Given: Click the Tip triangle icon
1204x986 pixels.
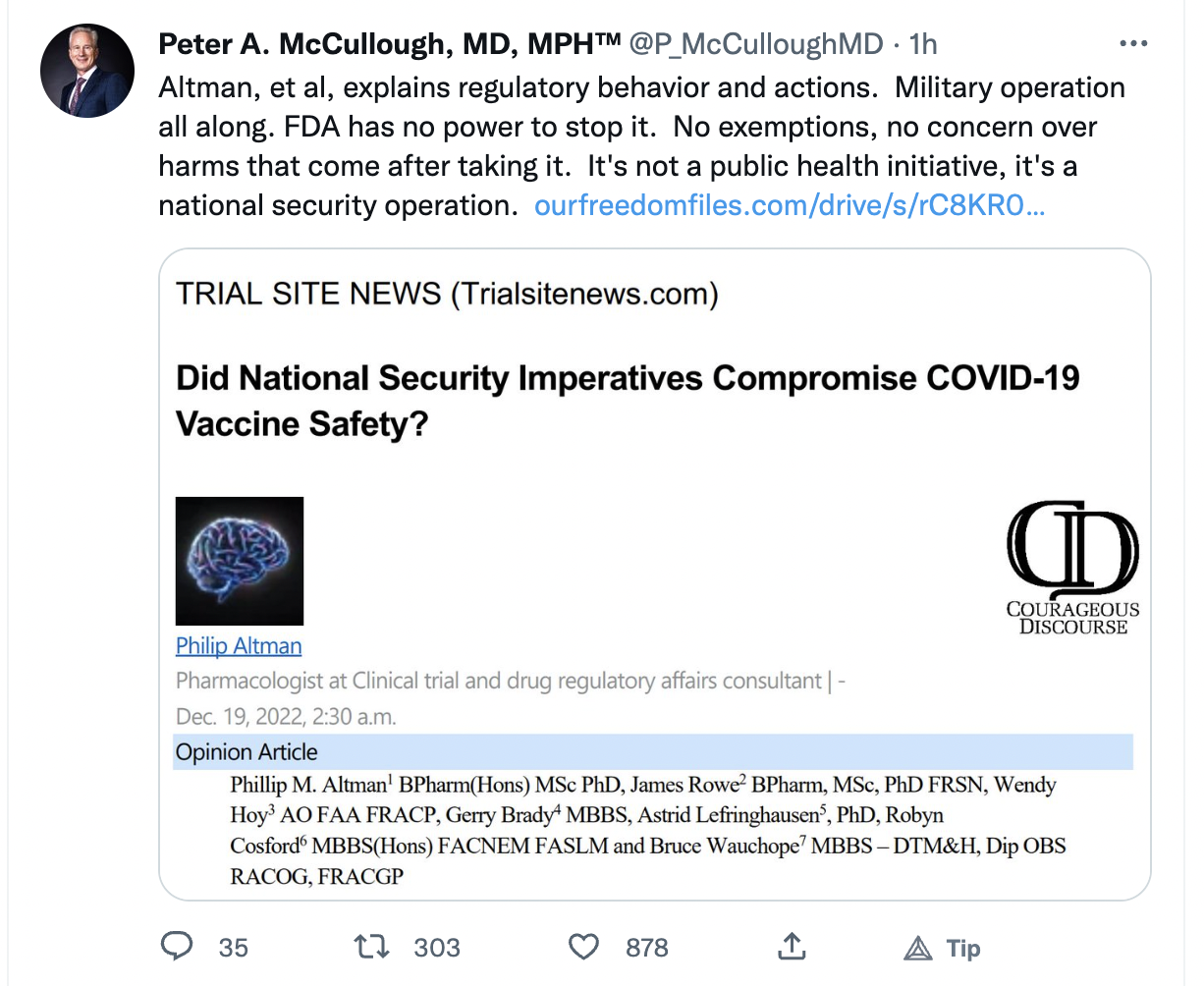Looking at the screenshot, I should click(x=918, y=948).
